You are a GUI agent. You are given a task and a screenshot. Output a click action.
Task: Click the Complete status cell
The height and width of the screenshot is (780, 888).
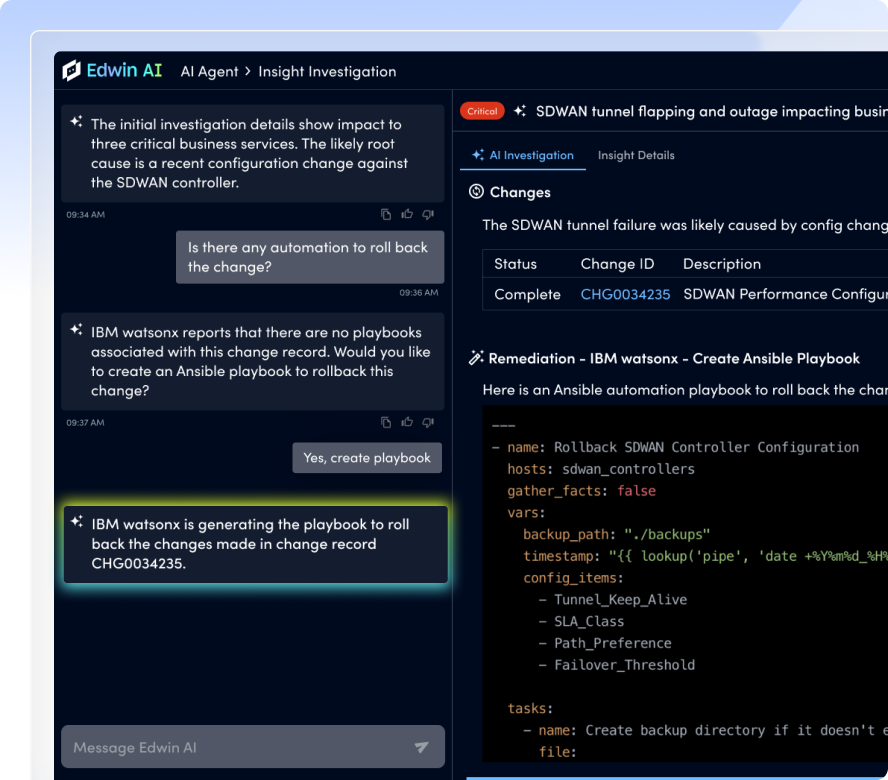pyautogui.click(x=527, y=295)
